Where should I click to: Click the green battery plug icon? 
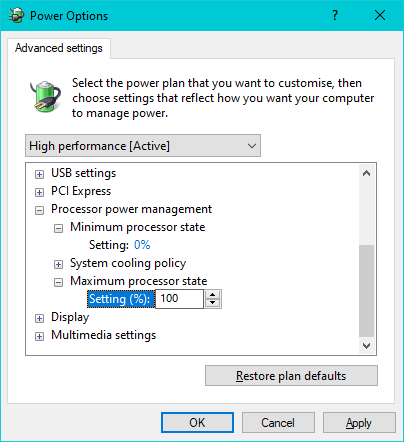coord(46,96)
